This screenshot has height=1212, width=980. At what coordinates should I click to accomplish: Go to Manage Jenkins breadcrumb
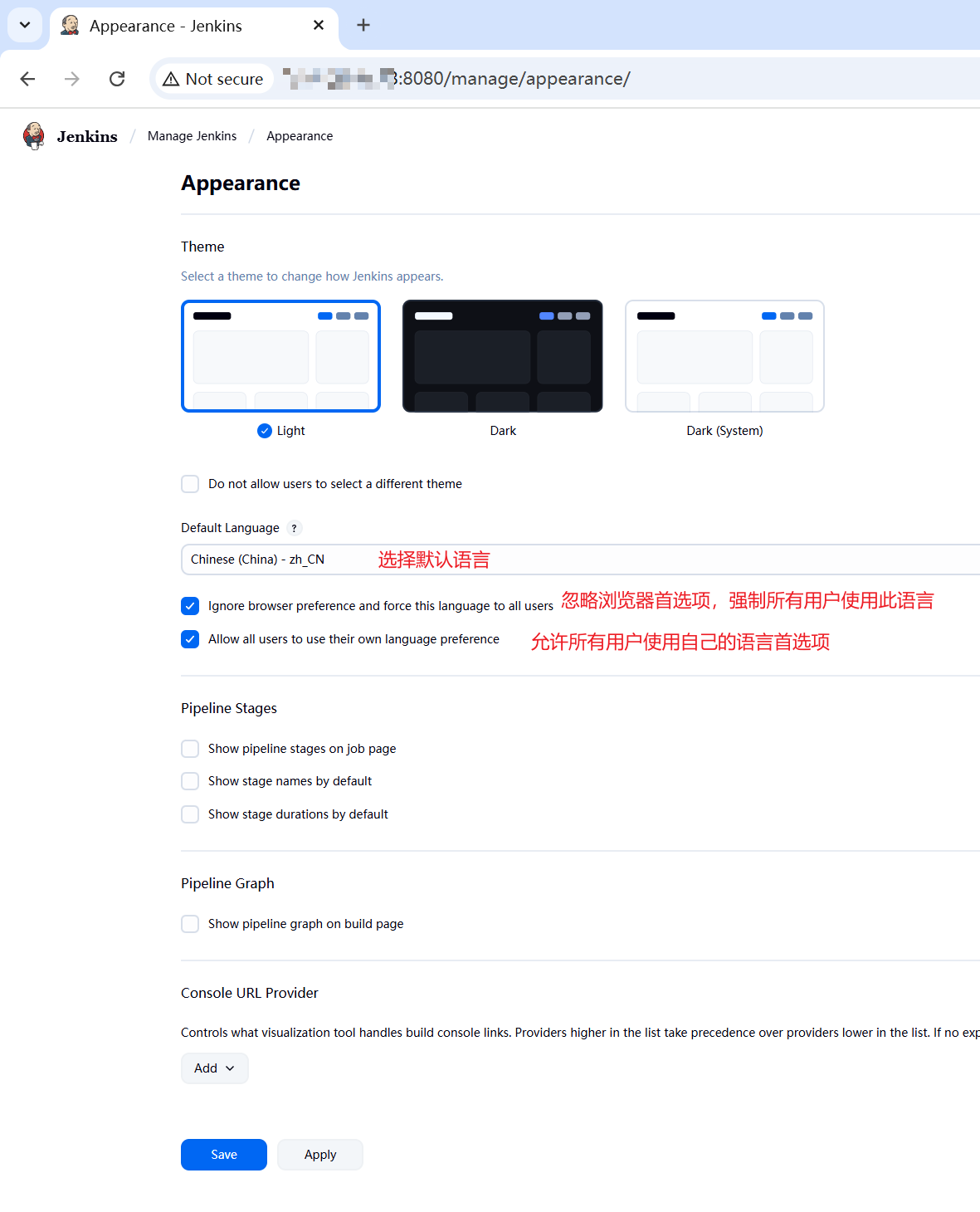[x=192, y=136]
